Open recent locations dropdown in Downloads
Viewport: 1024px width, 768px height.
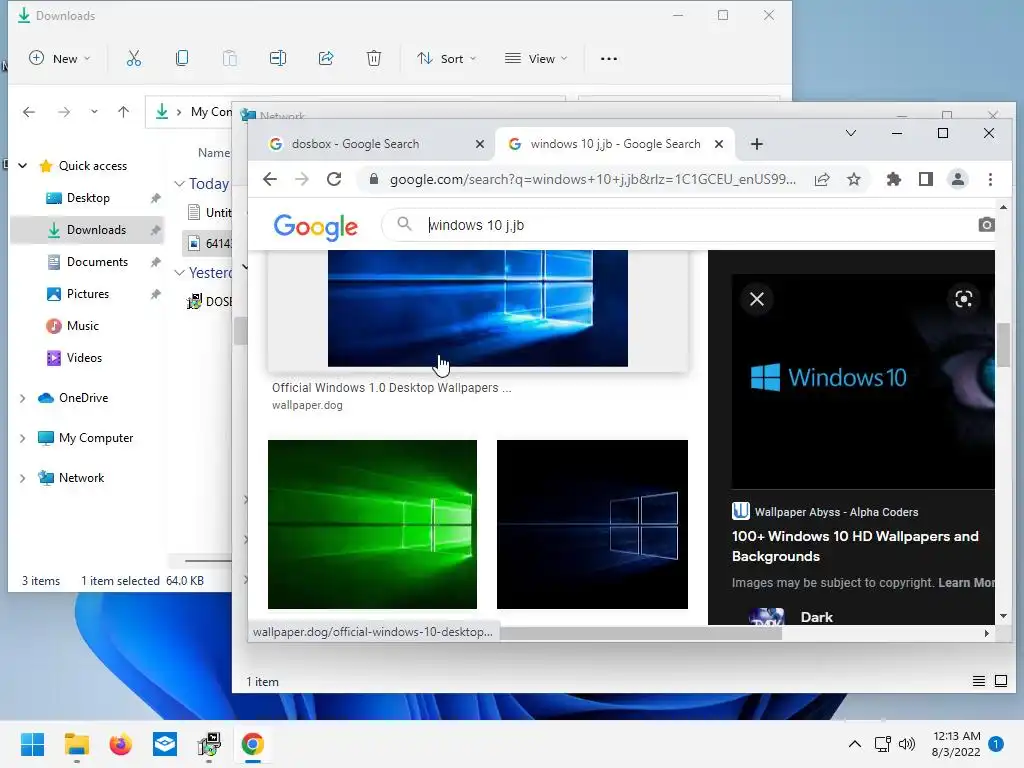(94, 112)
